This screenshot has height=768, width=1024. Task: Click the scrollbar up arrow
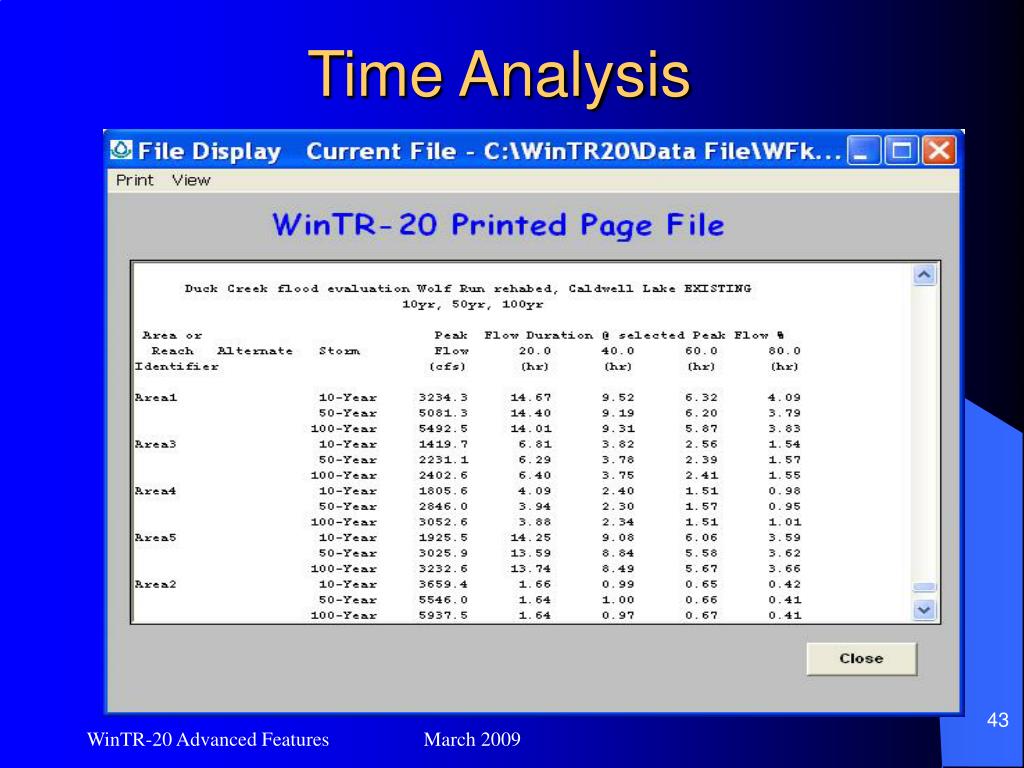point(923,275)
